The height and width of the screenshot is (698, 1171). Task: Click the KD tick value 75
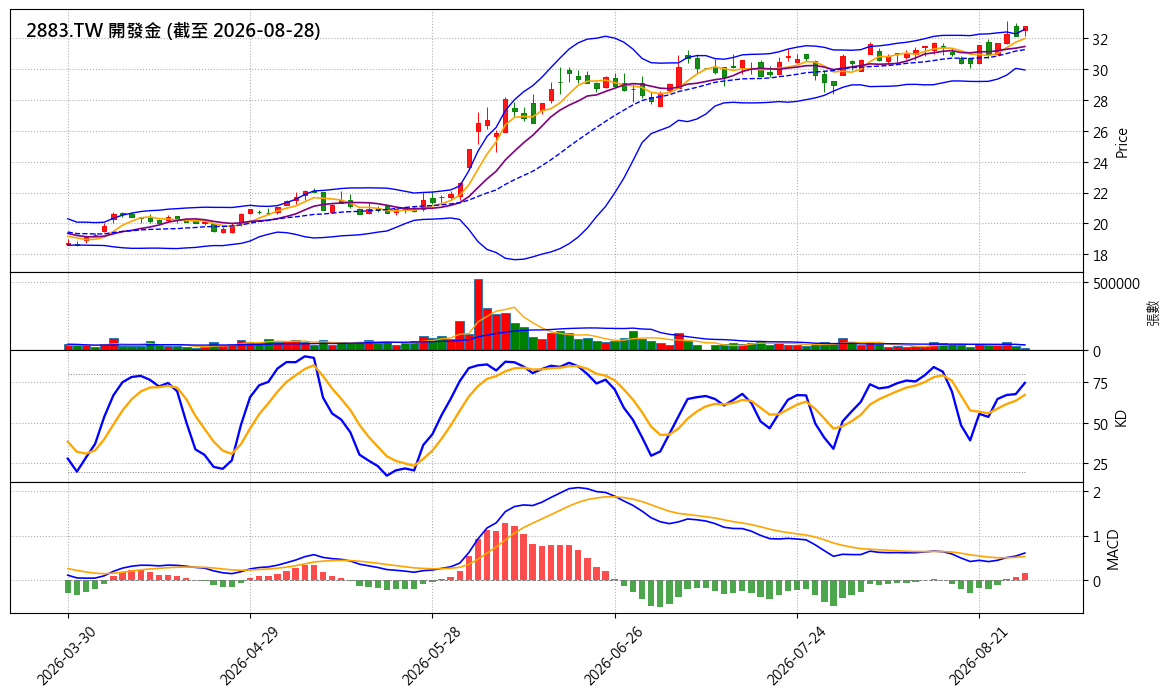[x=1100, y=384]
